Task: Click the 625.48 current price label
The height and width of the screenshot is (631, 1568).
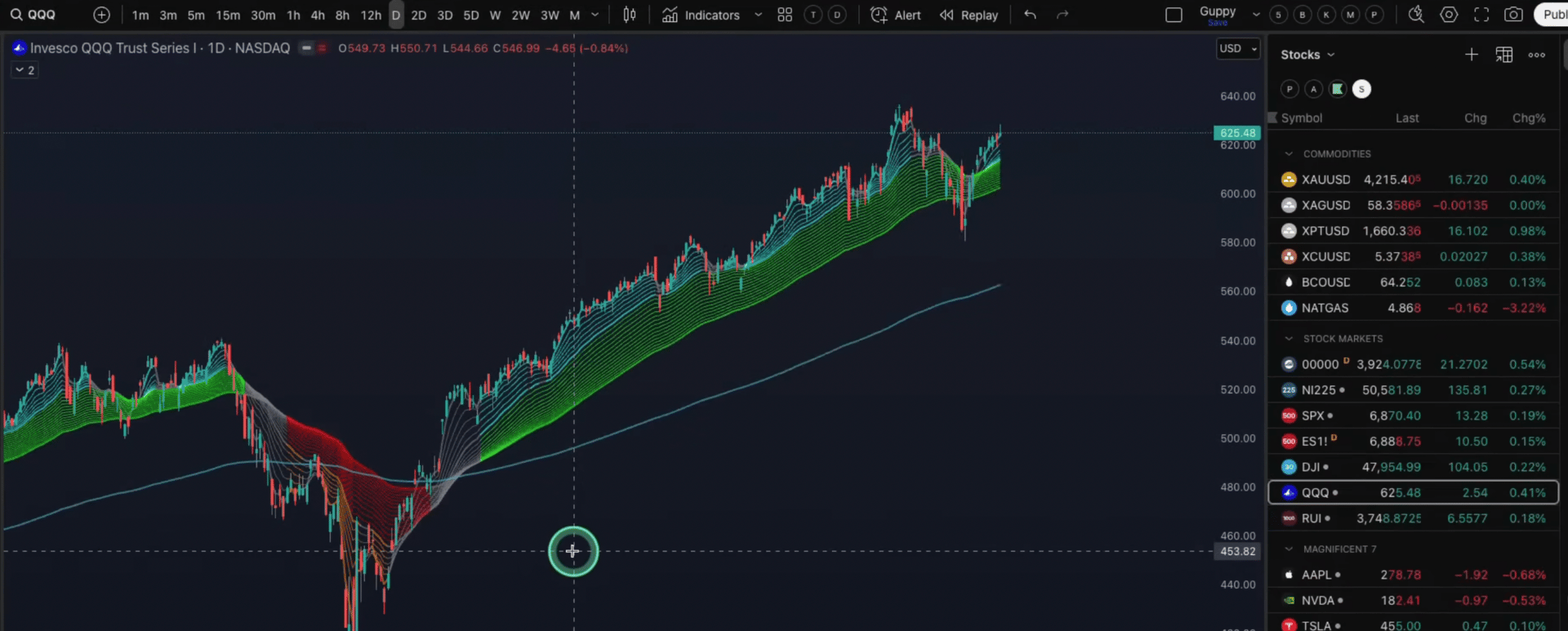Action: [1237, 133]
